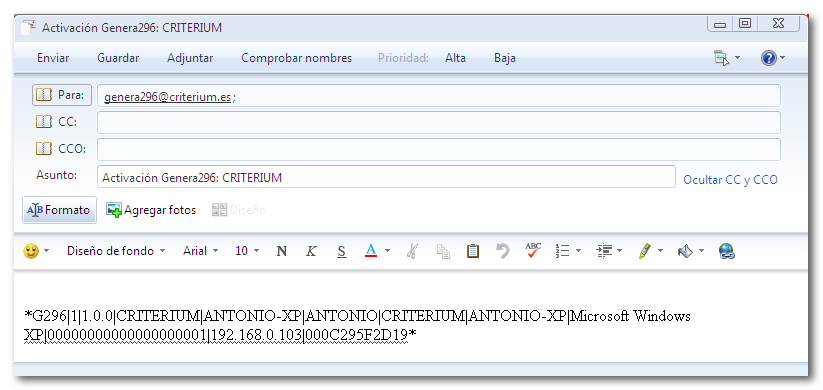This screenshot has width=823, height=390.
Task: Click the highlighter pen icon
Action: pos(644,251)
